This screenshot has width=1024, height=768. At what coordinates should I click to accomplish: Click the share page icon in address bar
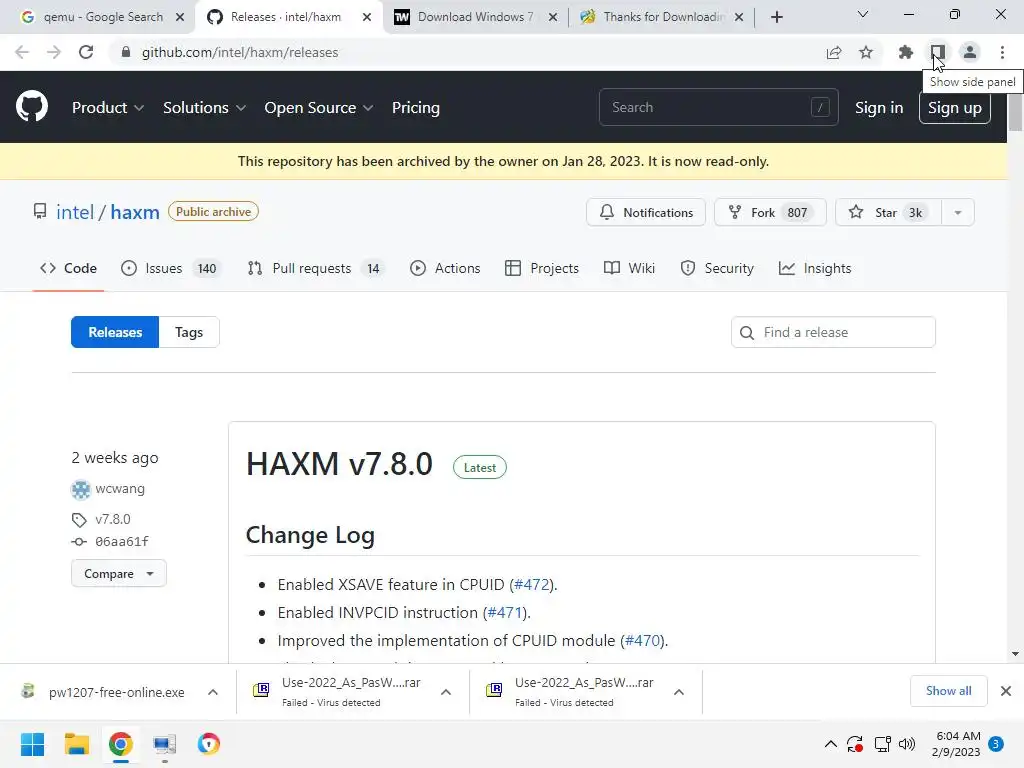point(834,52)
